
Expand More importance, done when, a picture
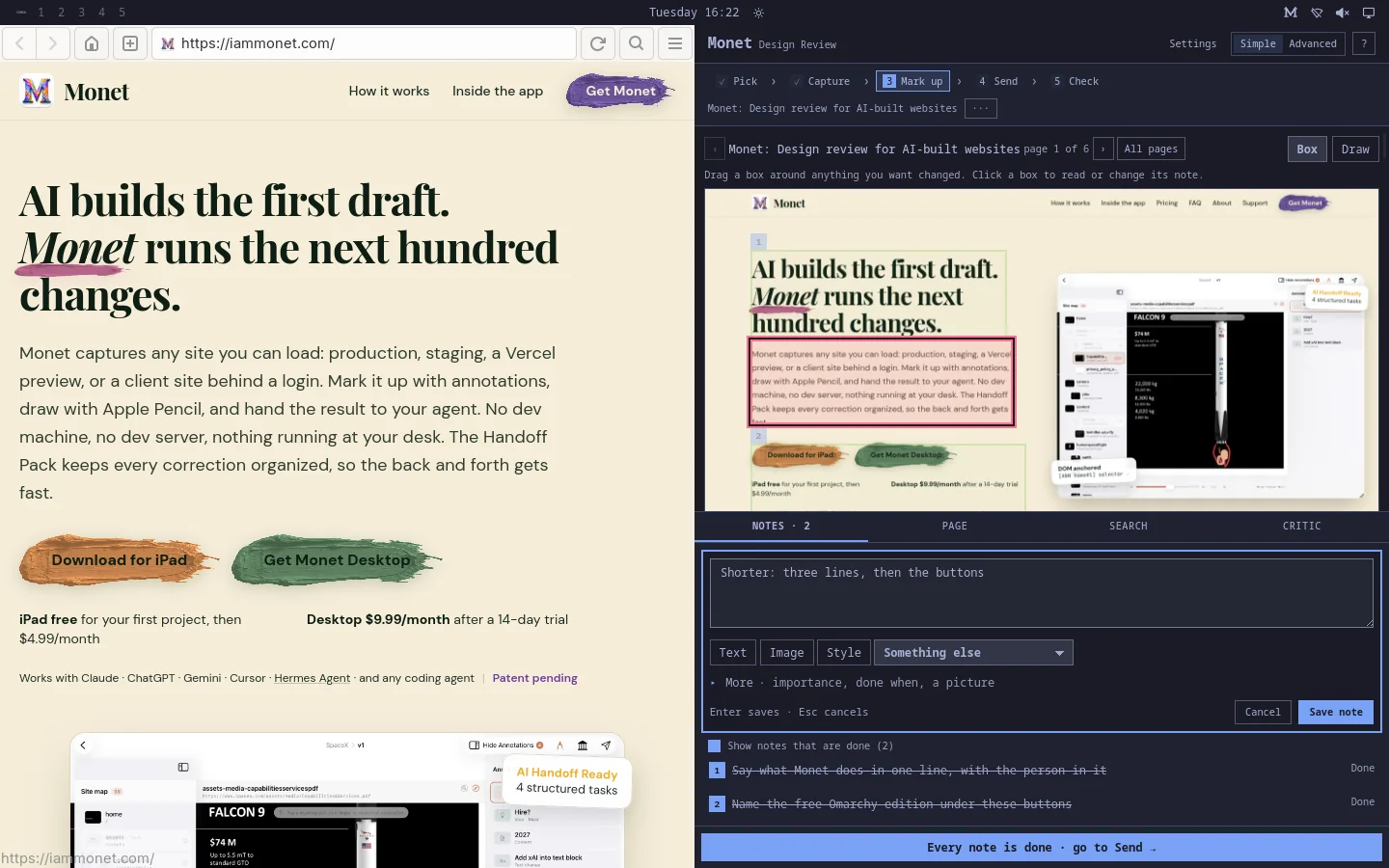click(x=852, y=683)
